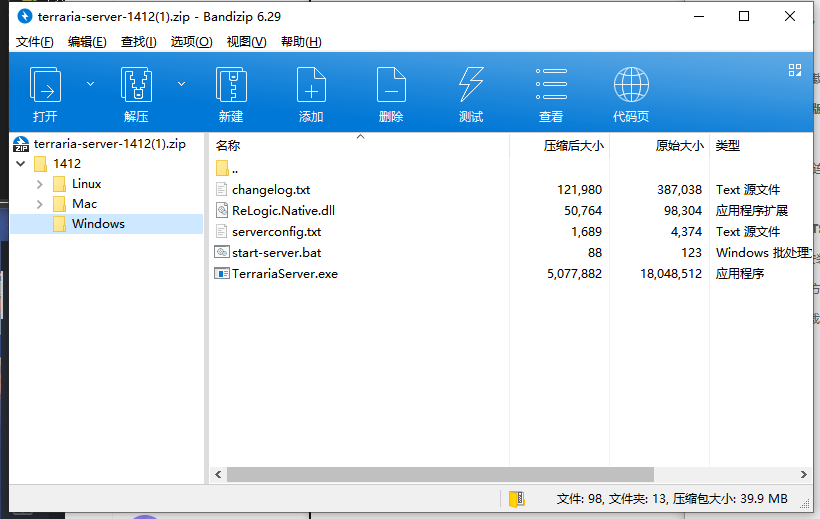Screen dimensions: 820x519
Task: Click the 解压 (Extract) toolbar icon
Action: 136,84
